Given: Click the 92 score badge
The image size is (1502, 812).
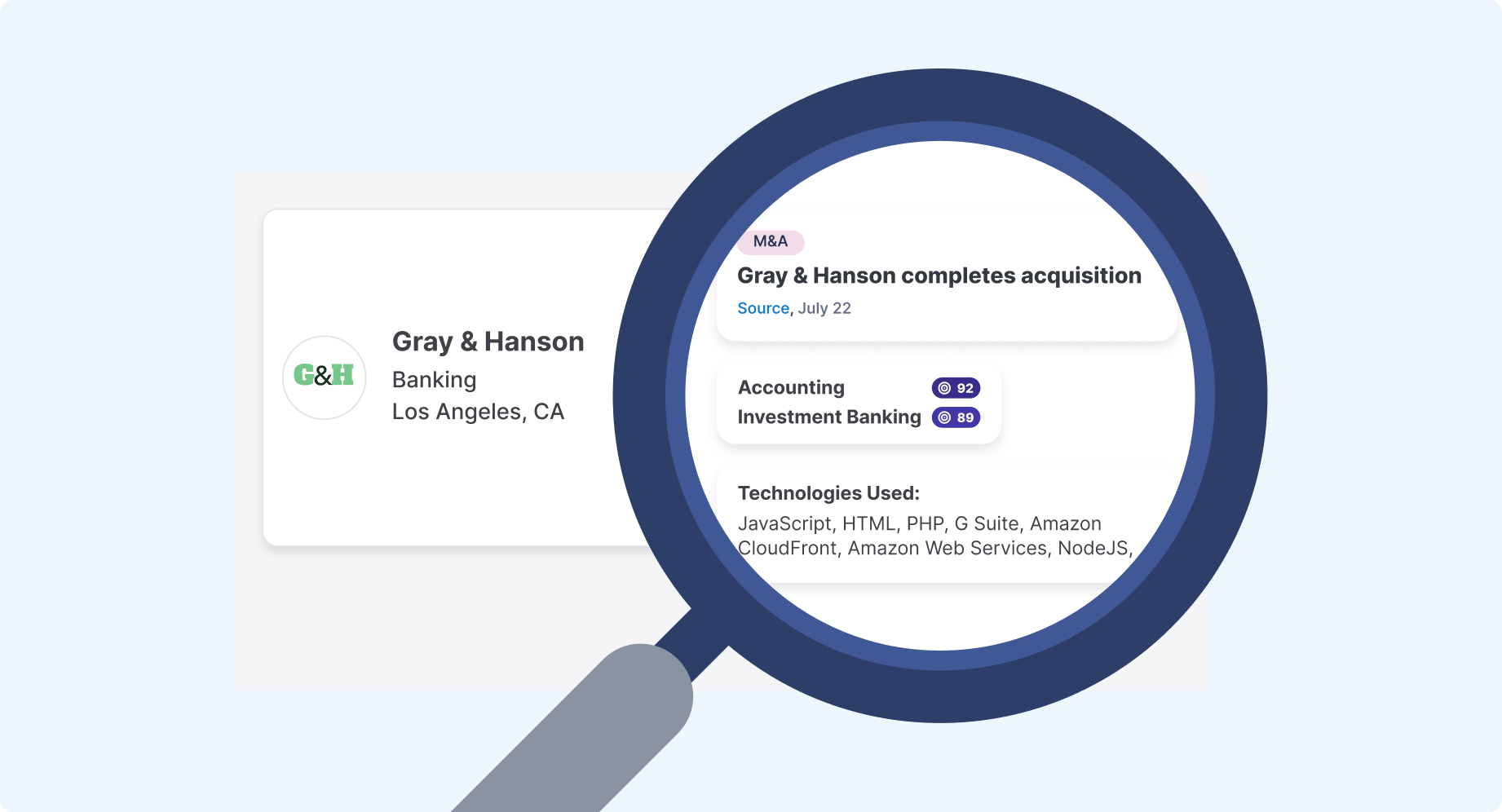Looking at the screenshot, I should 965,388.
